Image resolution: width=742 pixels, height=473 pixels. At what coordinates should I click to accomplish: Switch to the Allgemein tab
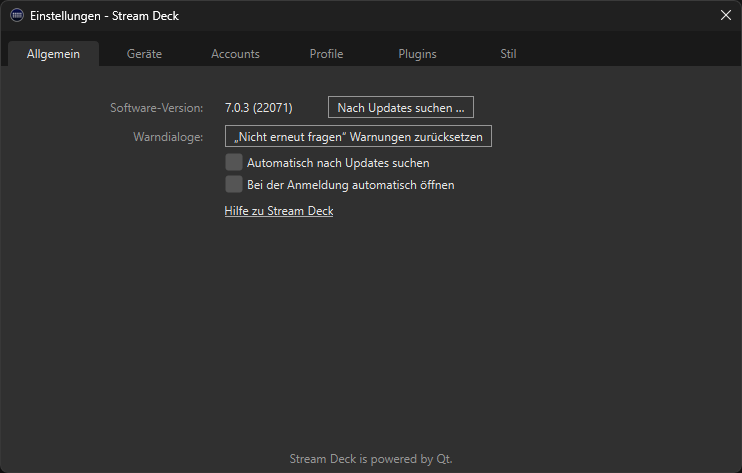click(53, 54)
